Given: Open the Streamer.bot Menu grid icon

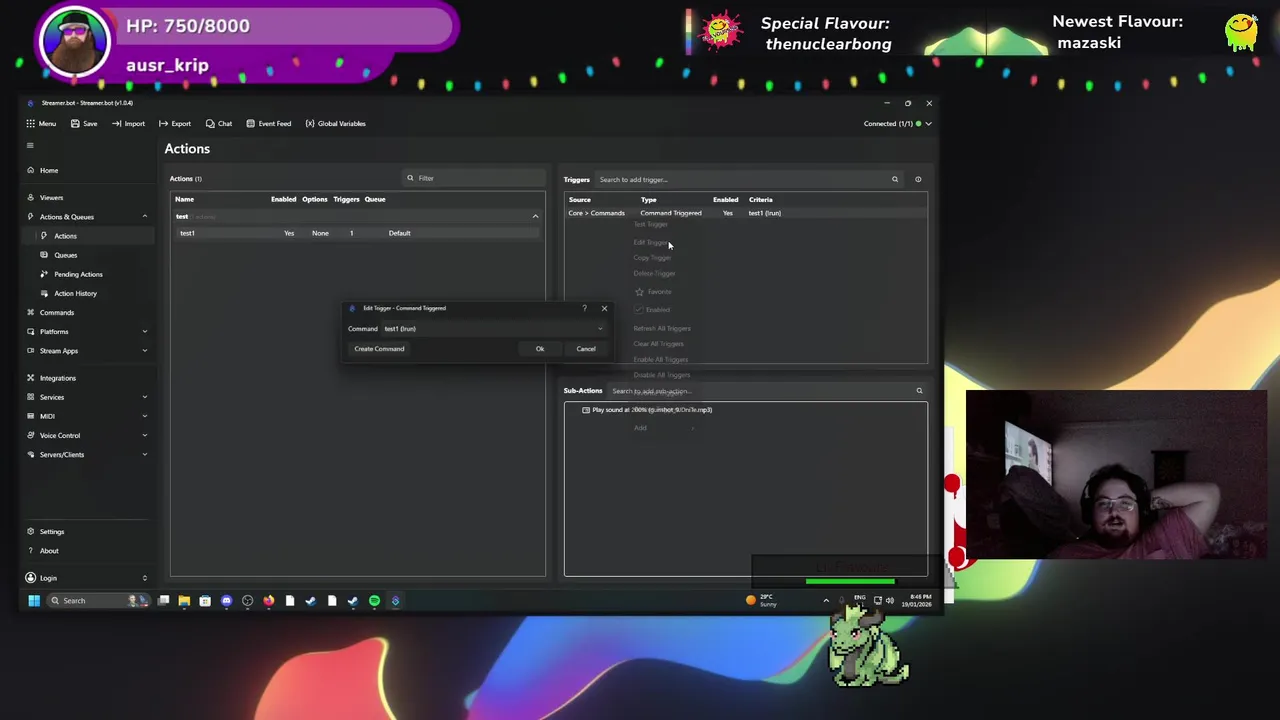Looking at the screenshot, I should pos(31,123).
